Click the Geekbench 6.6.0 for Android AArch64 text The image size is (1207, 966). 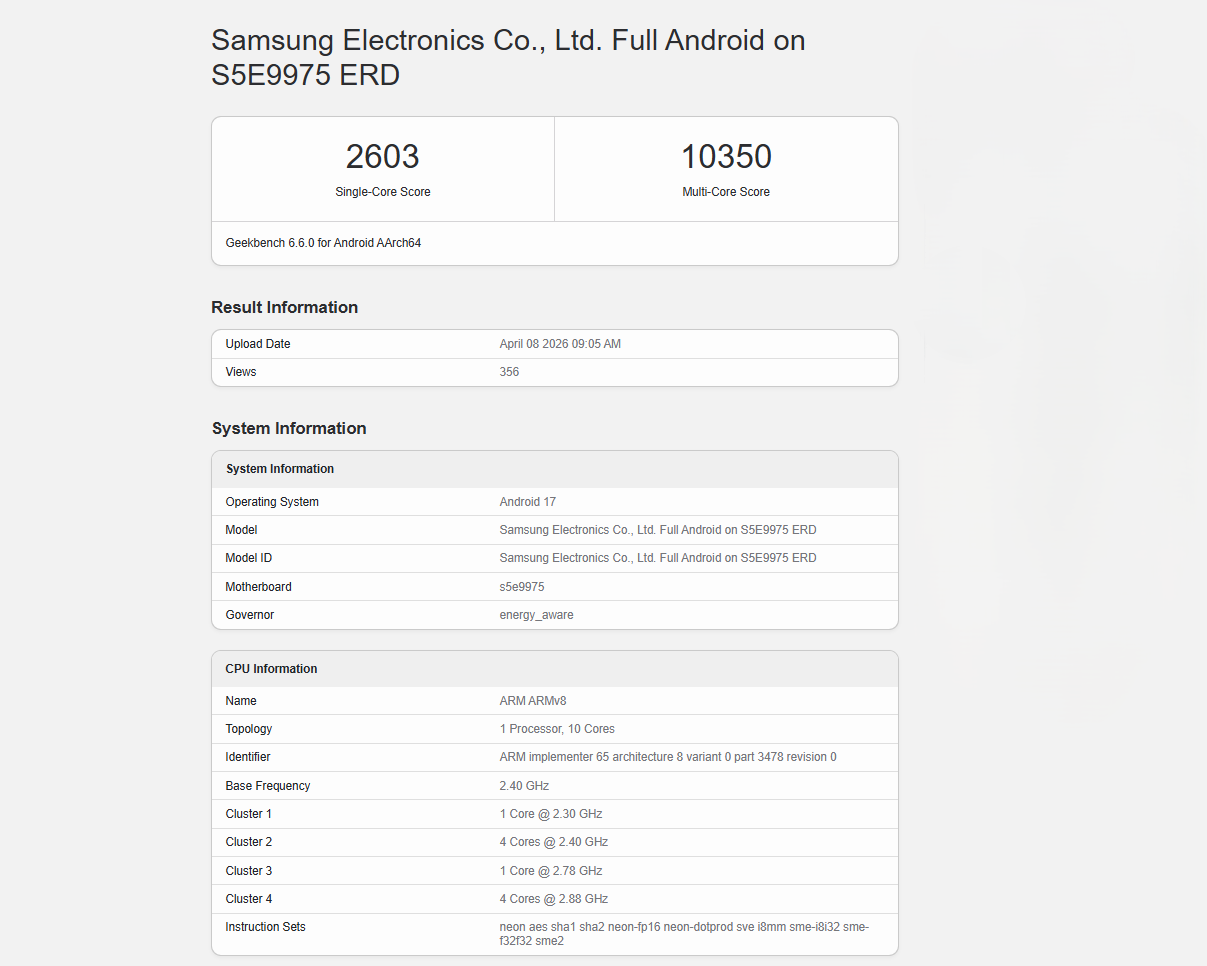pyautogui.click(x=323, y=243)
